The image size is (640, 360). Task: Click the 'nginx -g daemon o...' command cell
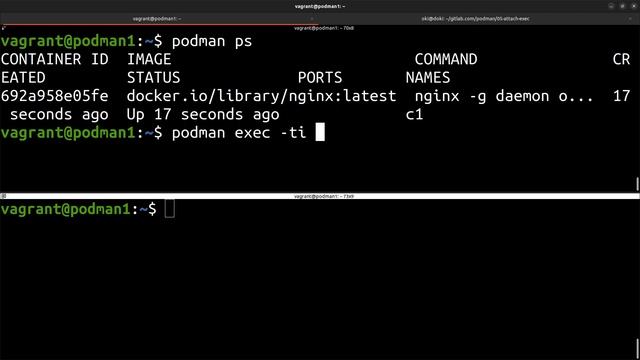pyautogui.click(x=504, y=96)
